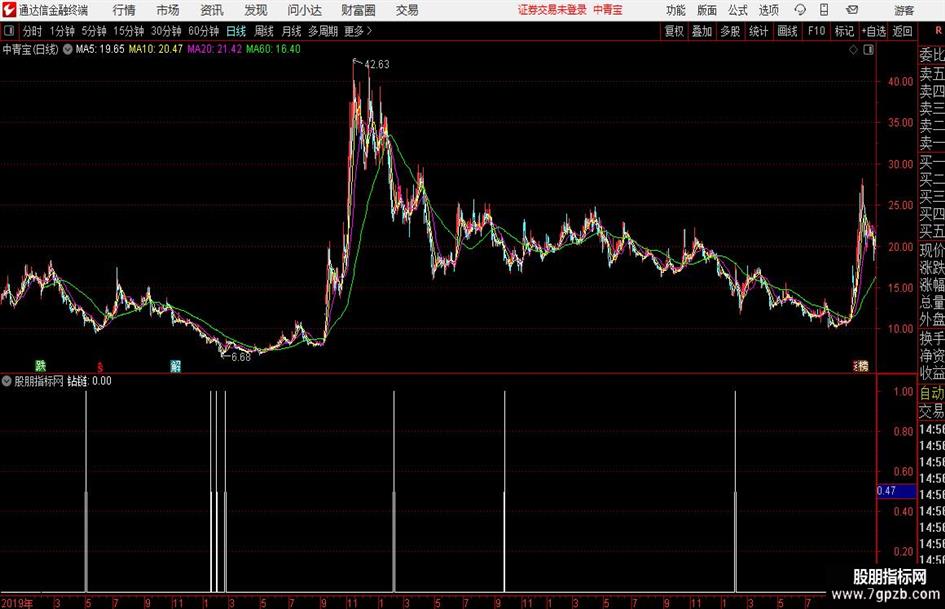Click the 42.63 high price label
Image resolution: width=945 pixels, height=609 pixels.
tap(377, 65)
